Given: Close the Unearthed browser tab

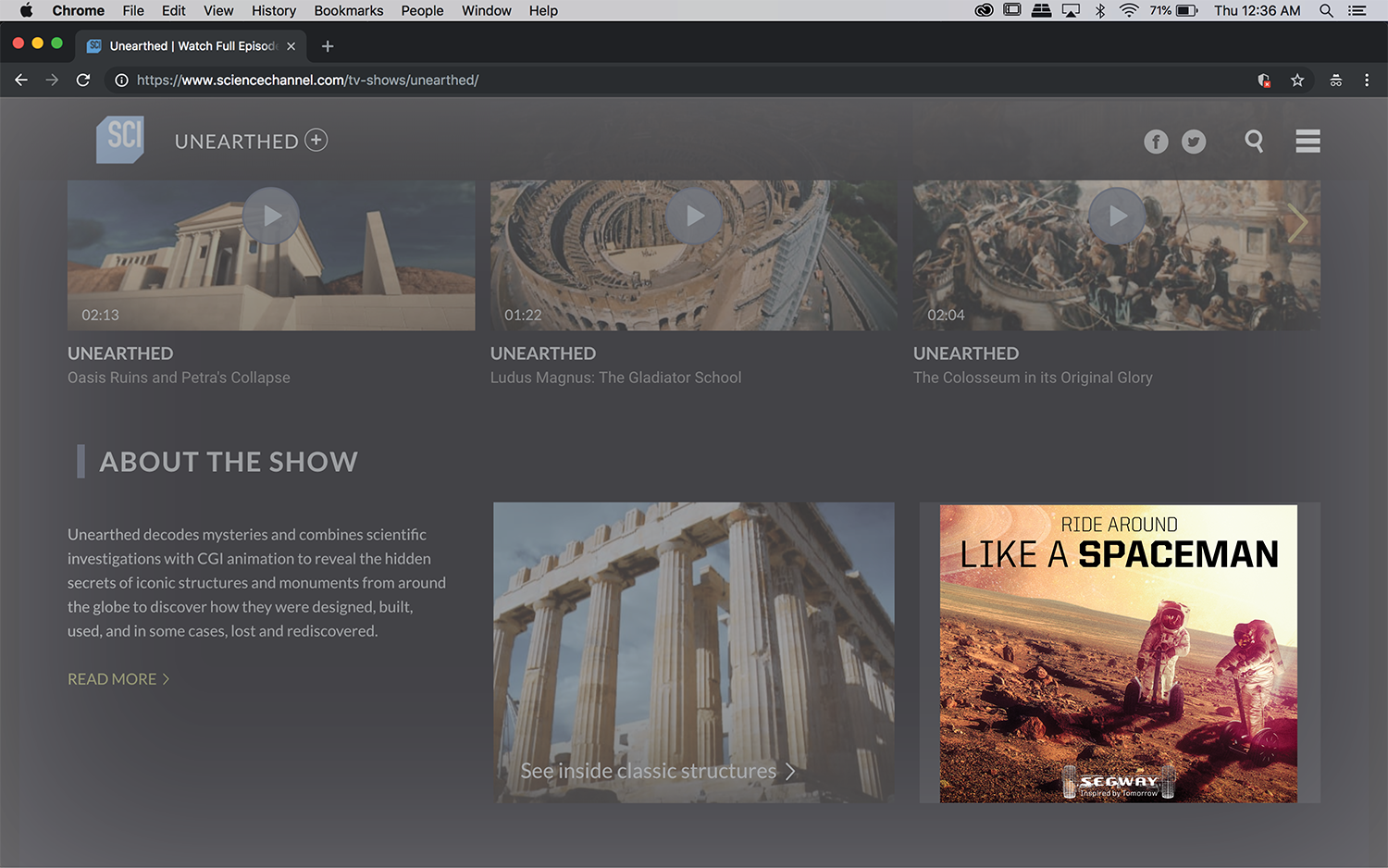Looking at the screenshot, I should pyautogui.click(x=291, y=46).
